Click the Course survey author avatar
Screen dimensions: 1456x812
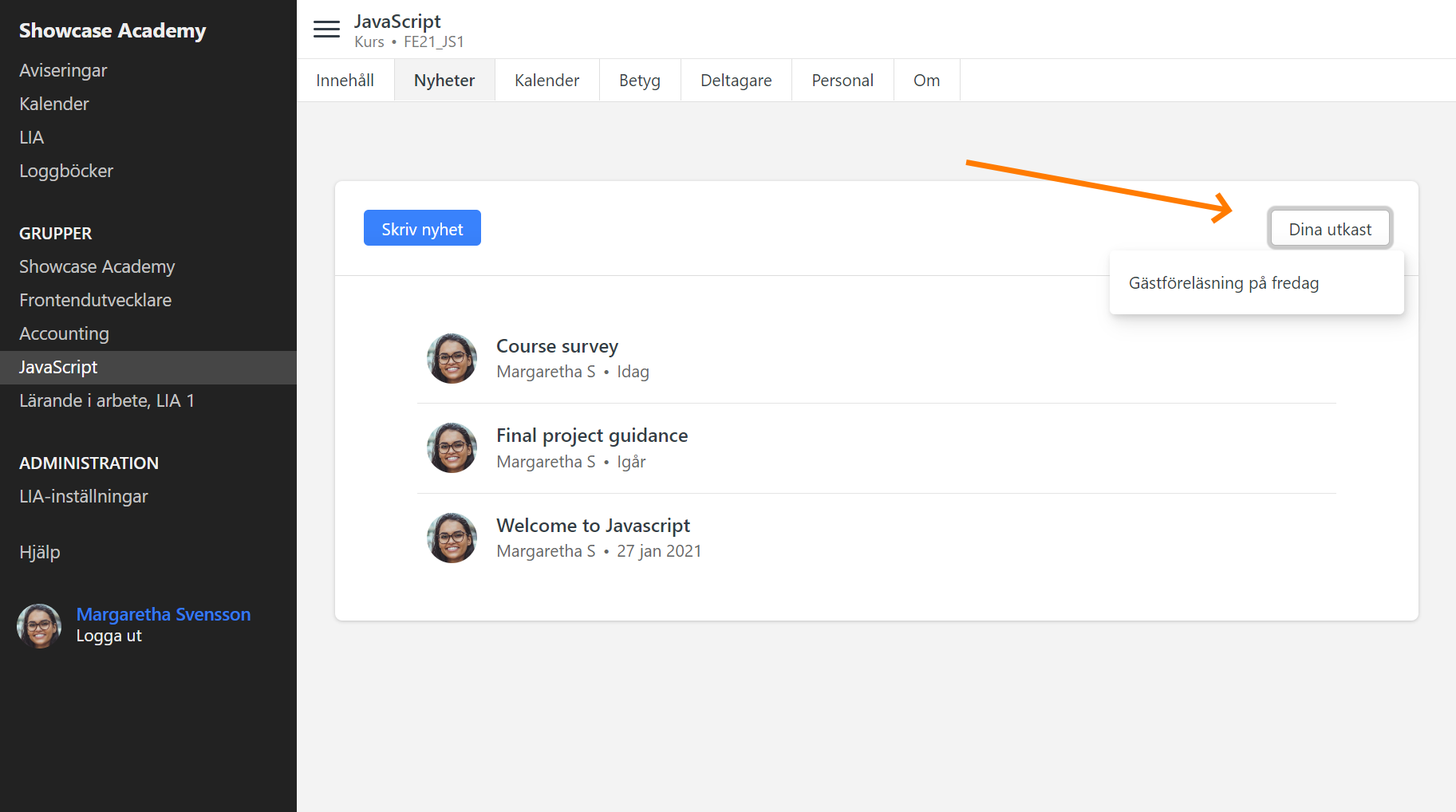click(x=452, y=359)
